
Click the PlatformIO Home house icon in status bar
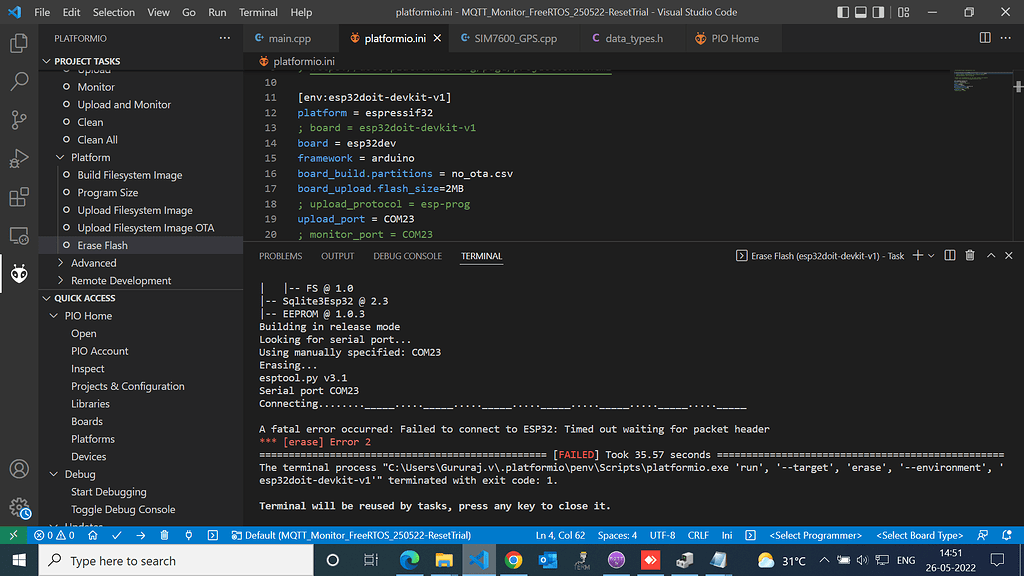(93, 535)
